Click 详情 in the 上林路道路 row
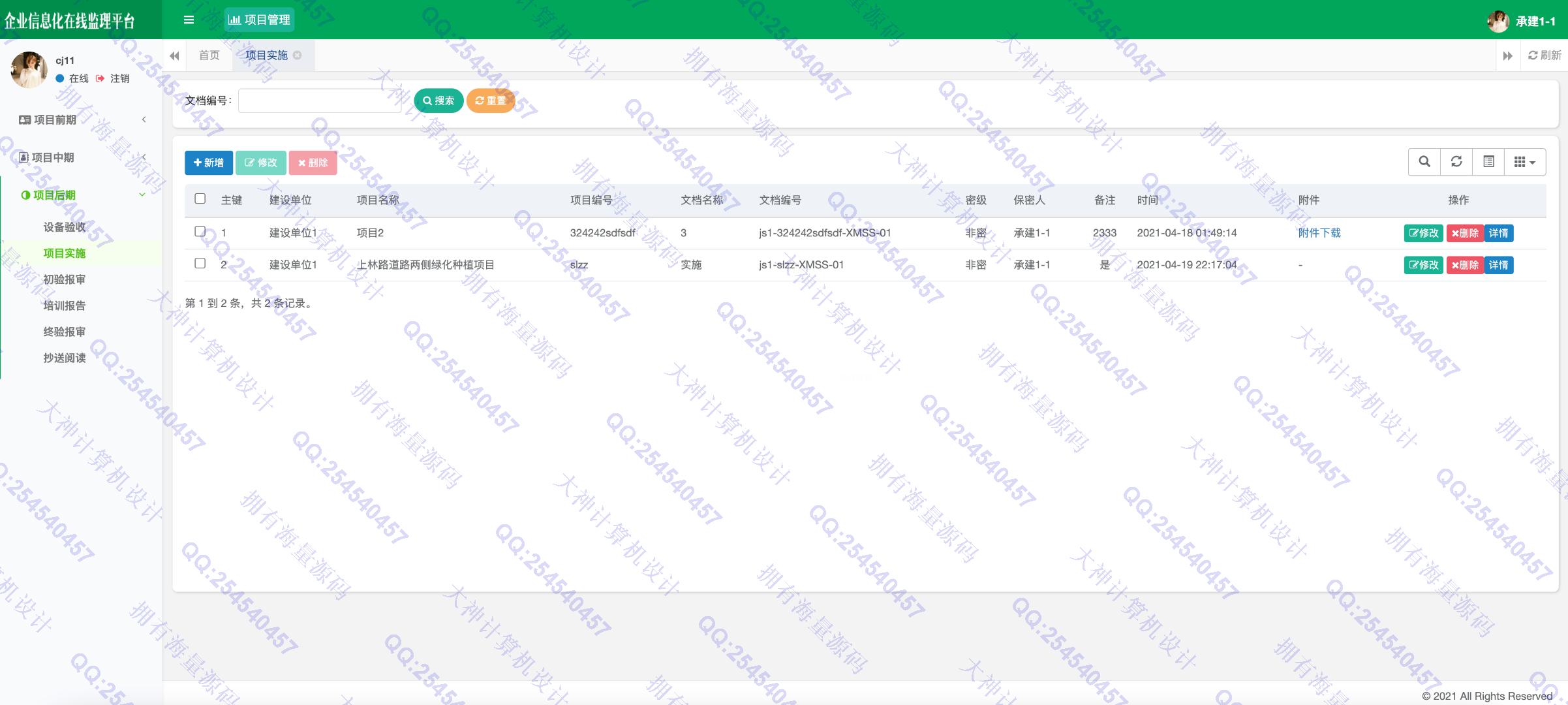1568x705 pixels. pyautogui.click(x=1498, y=265)
